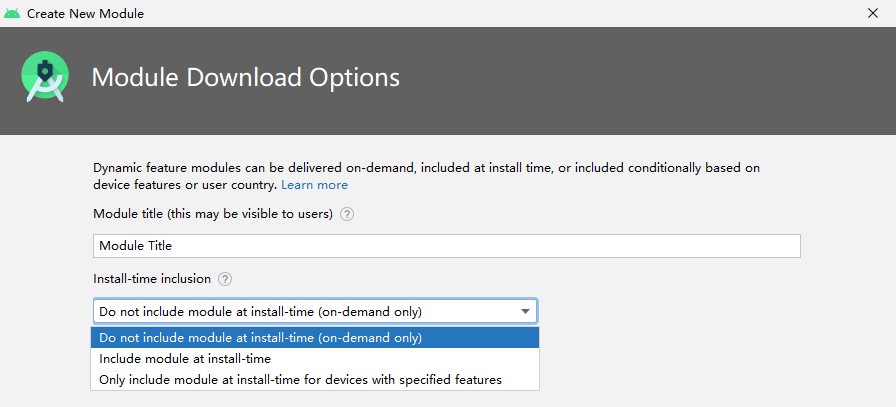Click the Android logo in the title bar
The height and width of the screenshot is (407, 896).
tap(12, 12)
